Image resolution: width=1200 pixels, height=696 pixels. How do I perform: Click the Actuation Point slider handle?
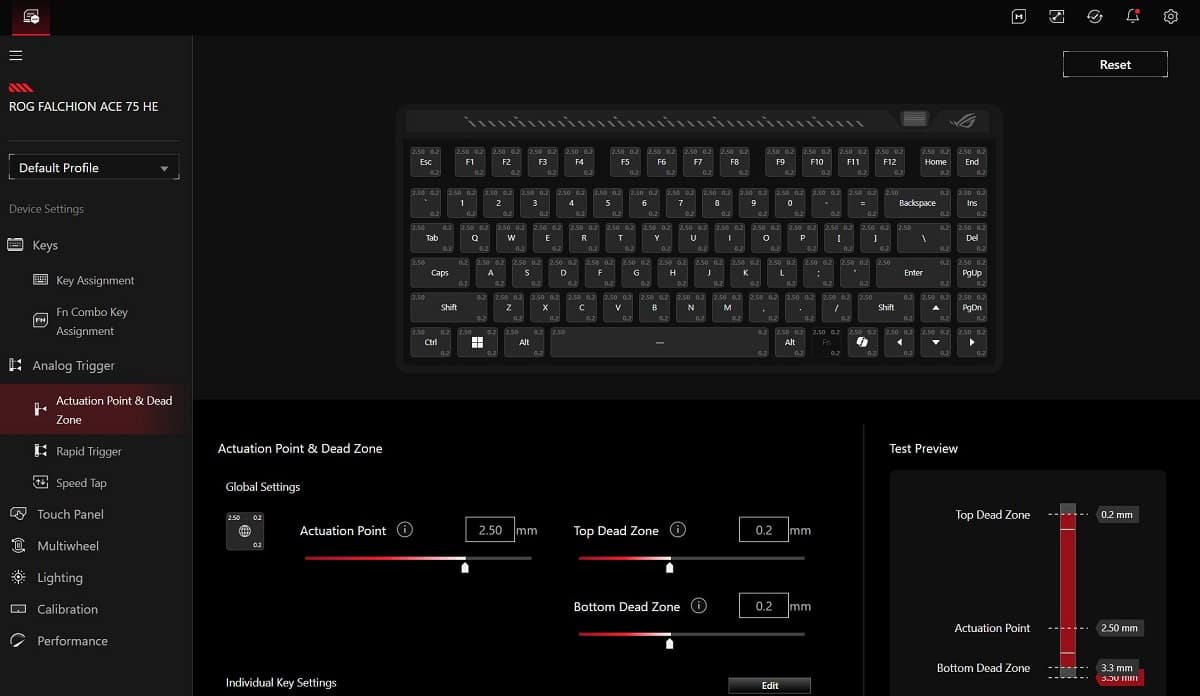pyautogui.click(x=465, y=567)
